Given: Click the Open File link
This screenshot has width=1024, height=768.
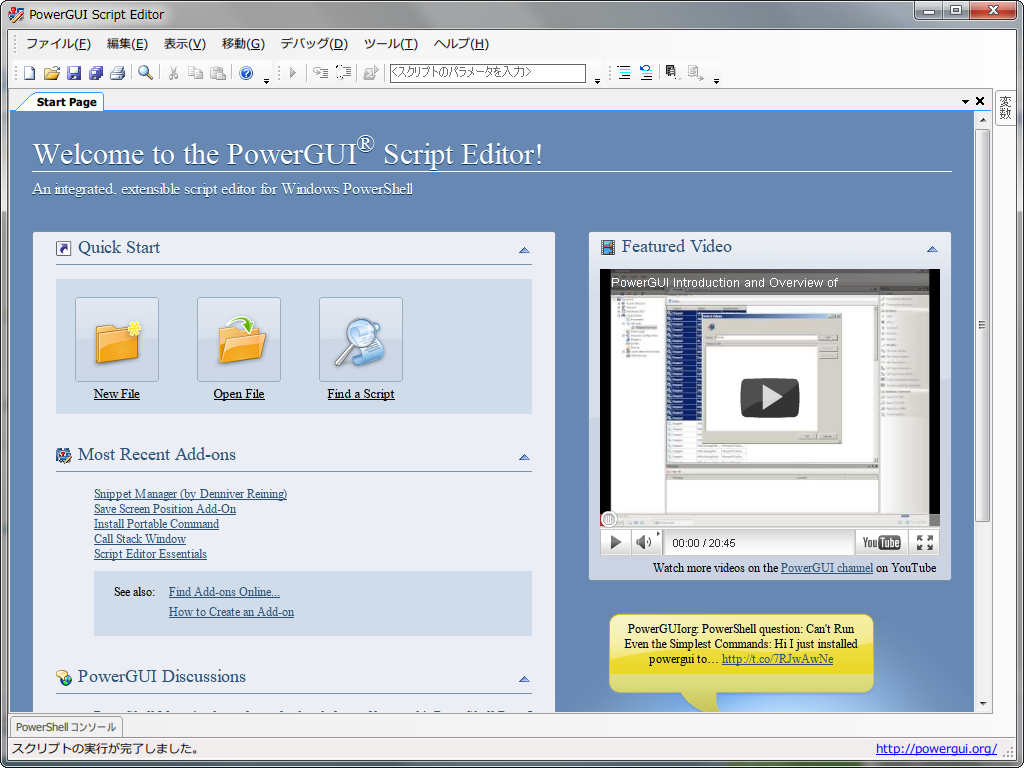Looking at the screenshot, I should [239, 394].
